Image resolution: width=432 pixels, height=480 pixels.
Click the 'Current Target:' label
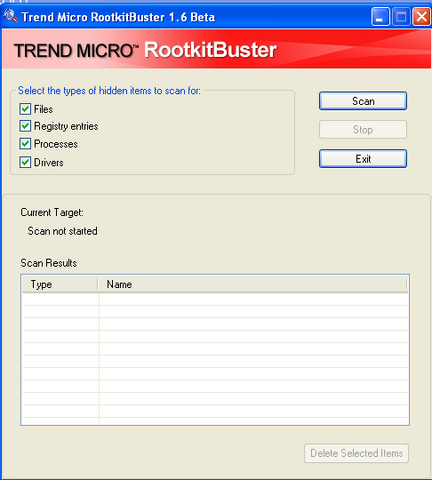(52, 212)
